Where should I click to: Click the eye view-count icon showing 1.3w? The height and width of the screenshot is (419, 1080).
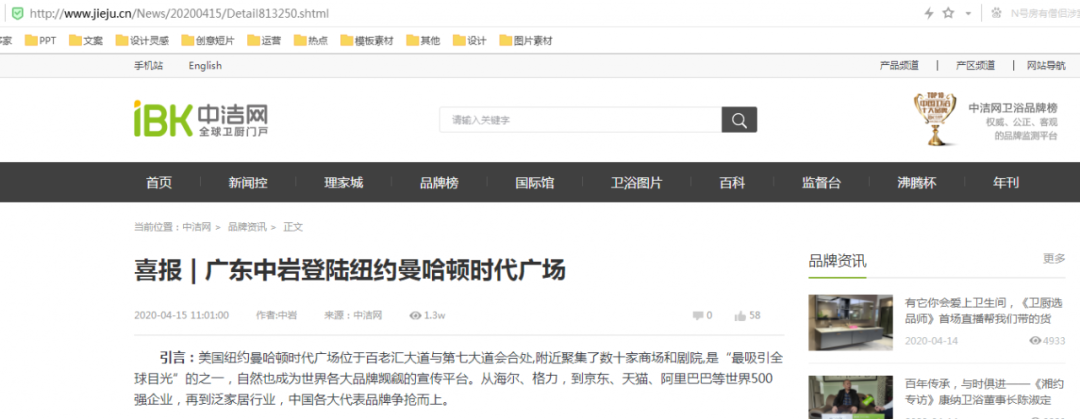[x=415, y=316]
